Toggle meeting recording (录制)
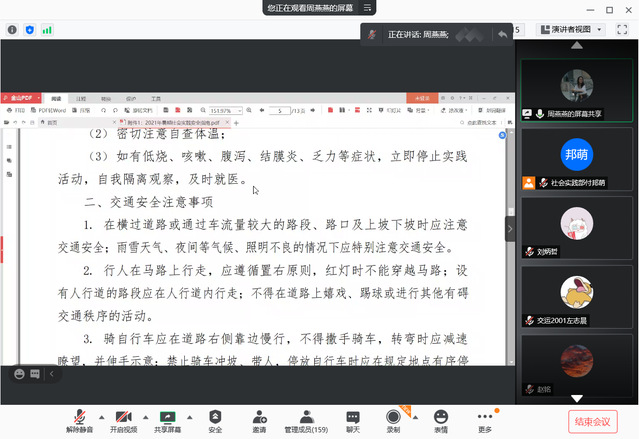The width and height of the screenshot is (639, 439). tap(394, 420)
